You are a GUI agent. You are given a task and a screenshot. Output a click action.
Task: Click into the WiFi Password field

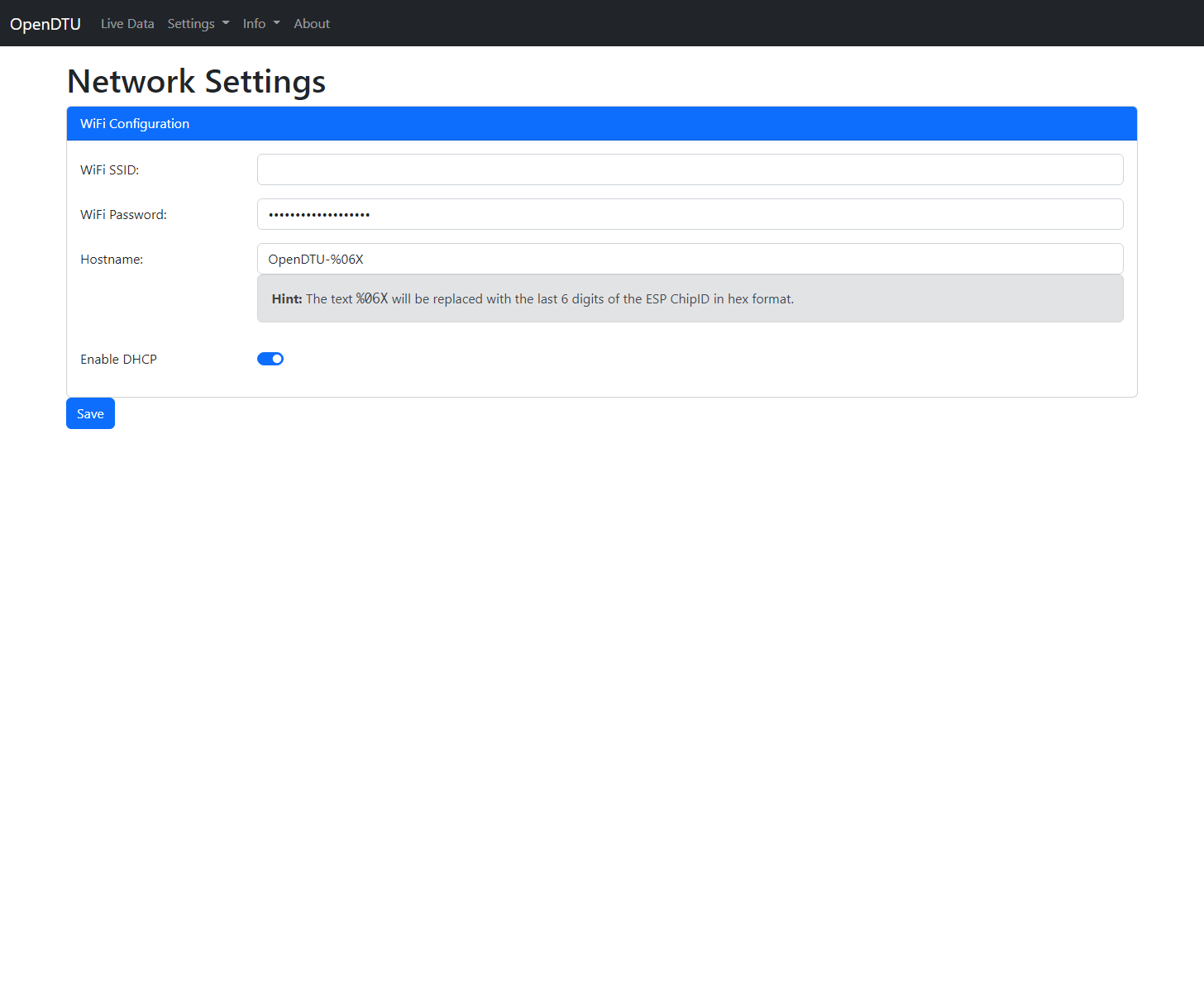pos(690,214)
